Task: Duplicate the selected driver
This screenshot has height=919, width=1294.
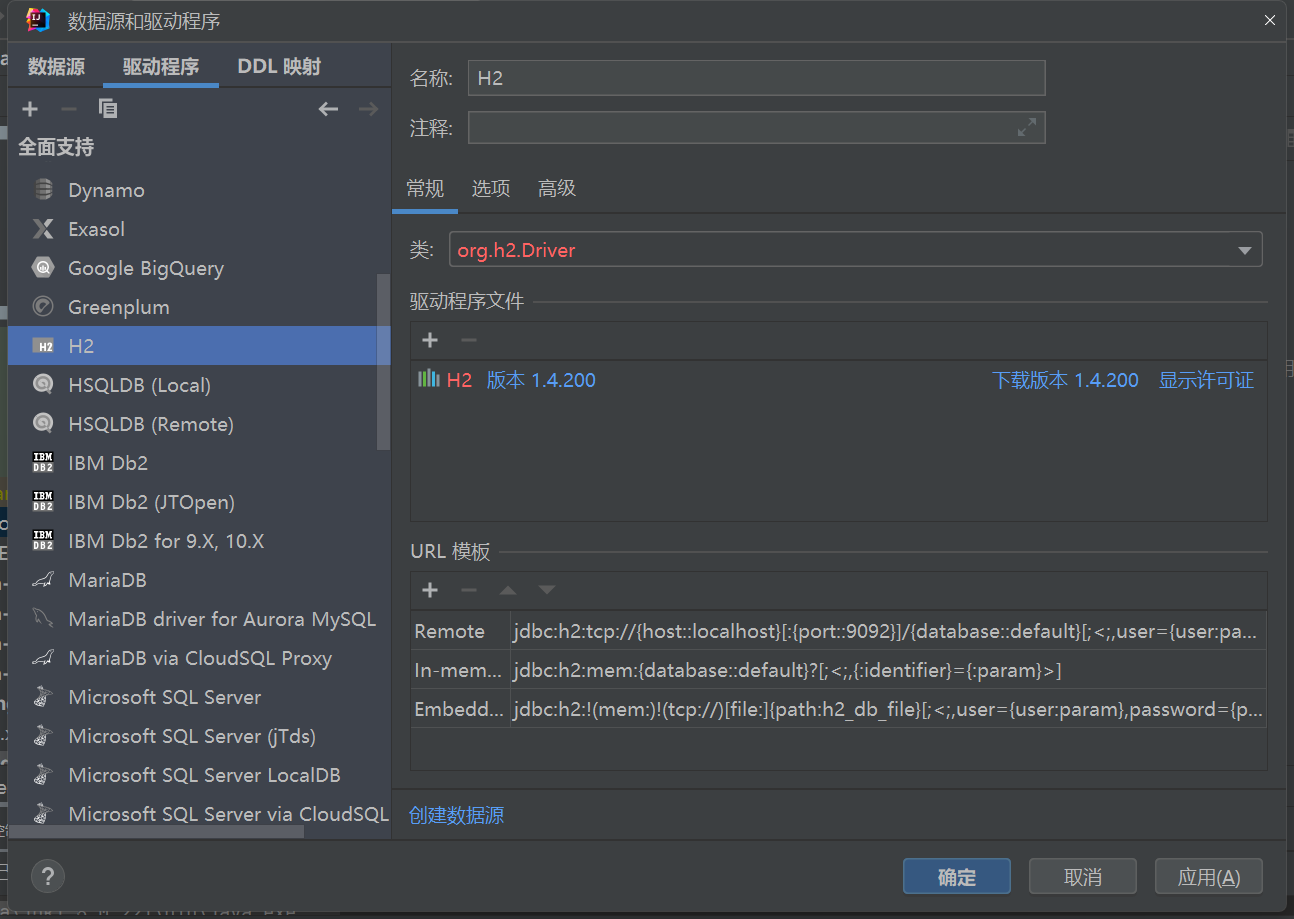Action: [108, 109]
